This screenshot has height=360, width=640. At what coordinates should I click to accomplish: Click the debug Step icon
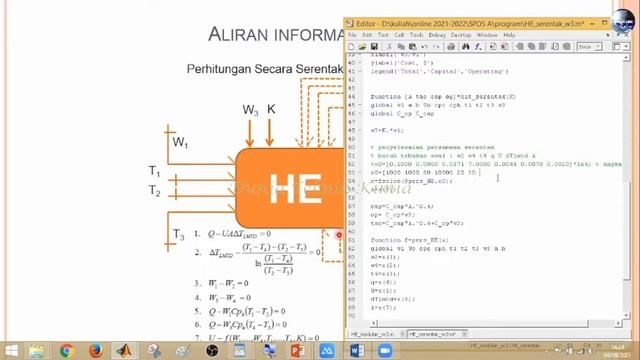click(x=520, y=47)
